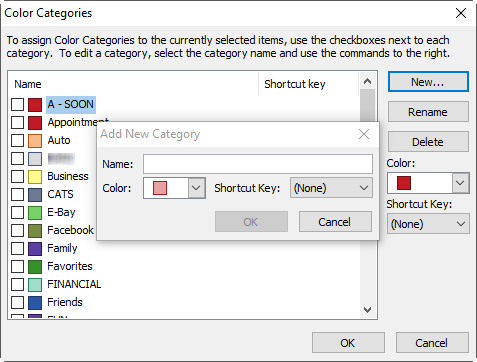The width and height of the screenshot is (477, 362).
Task: Click the gray swatch of blurred category
Action: click(x=35, y=158)
